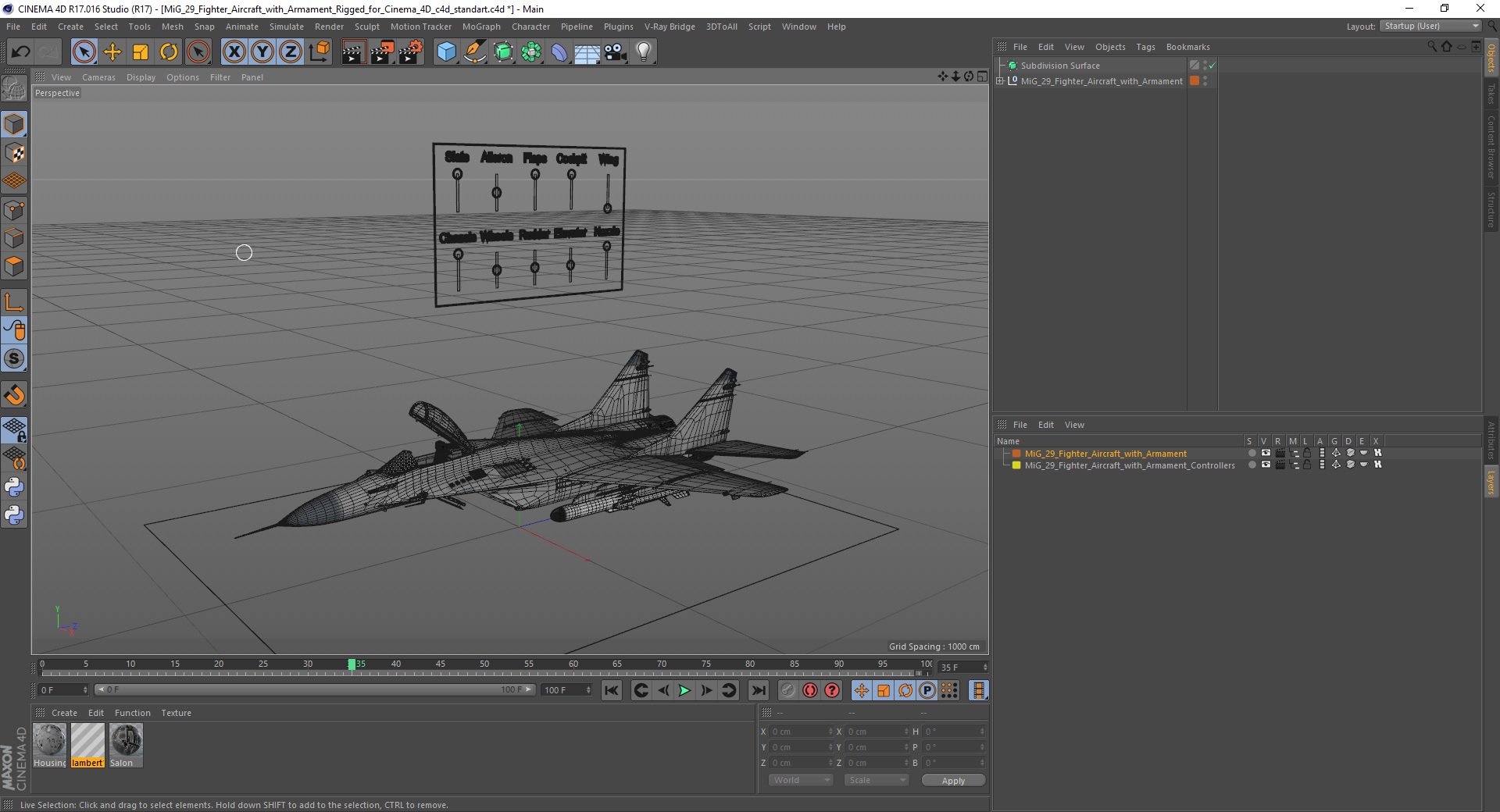Select the Salon material thumbnail

[x=126, y=745]
